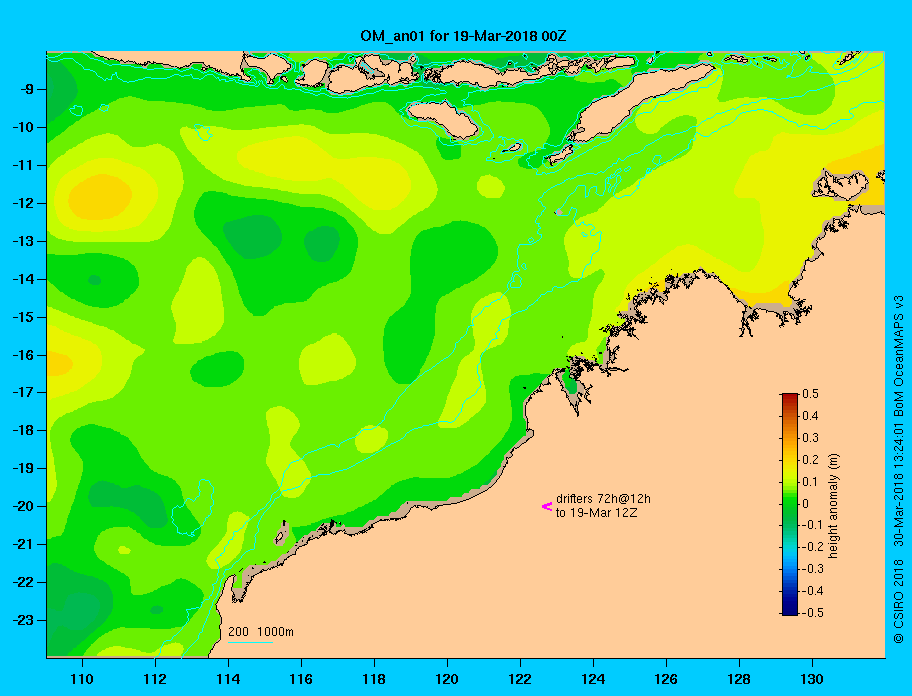The height and width of the screenshot is (696, 912).
Task: Click the latitude axis label "-13"
Action: (x=23, y=241)
